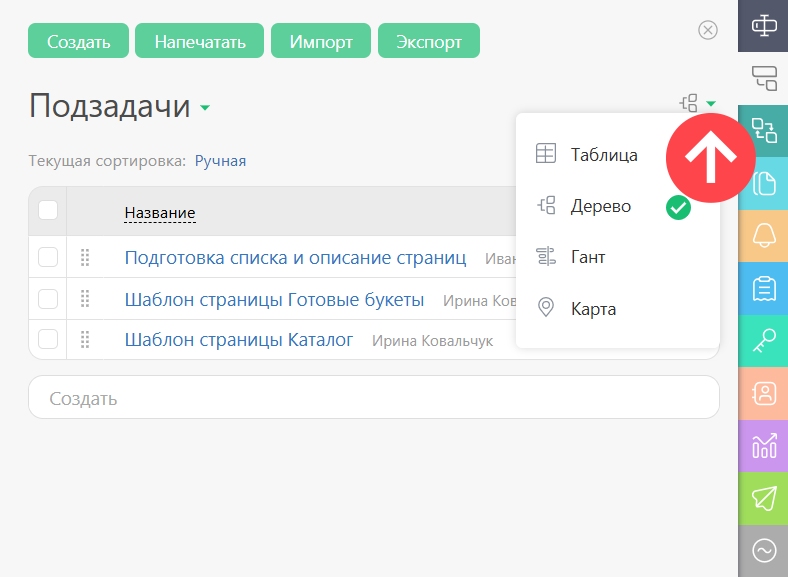Open the project structure icon at sidebar top

pyautogui.click(x=763, y=26)
